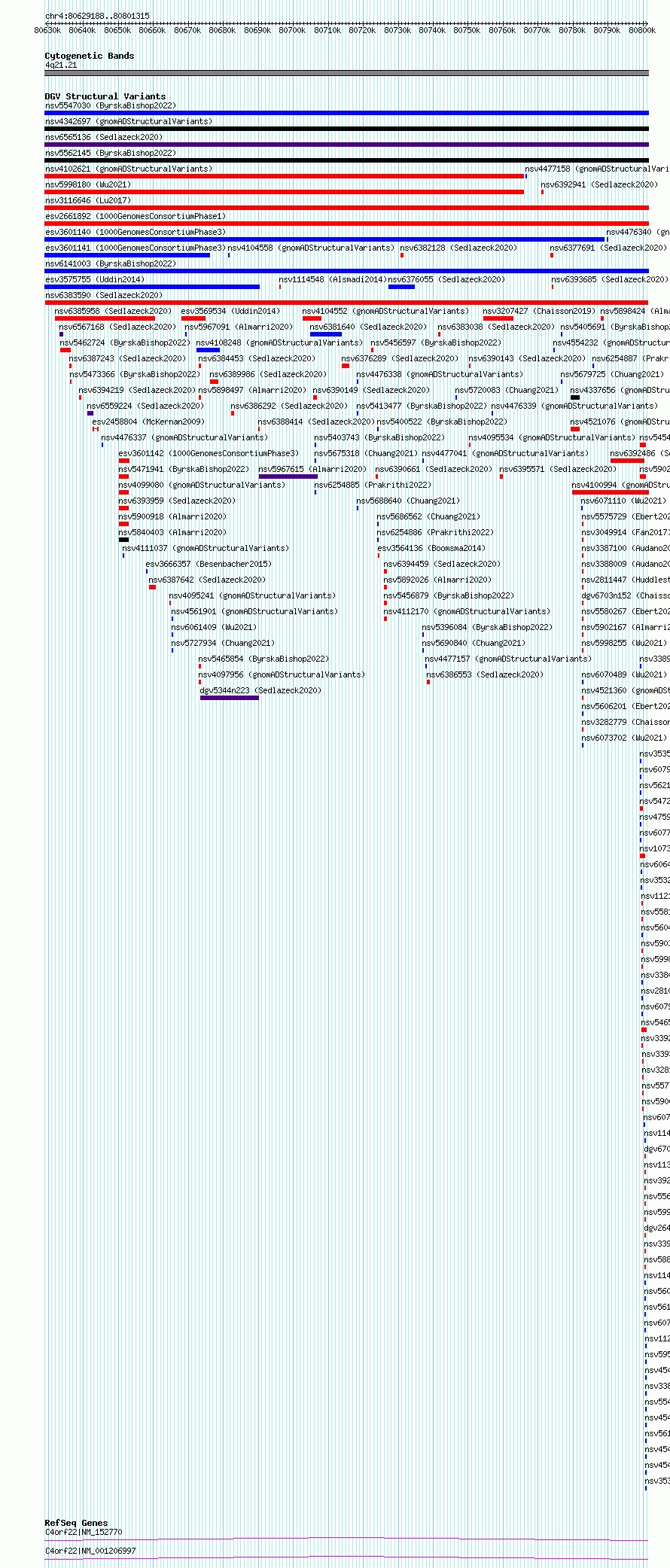This screenshot has width=670, height=1568.
Task: Click nsv5998180 (Wu2021) variant label
Action: pyautogui.click(x=87, y=184)
